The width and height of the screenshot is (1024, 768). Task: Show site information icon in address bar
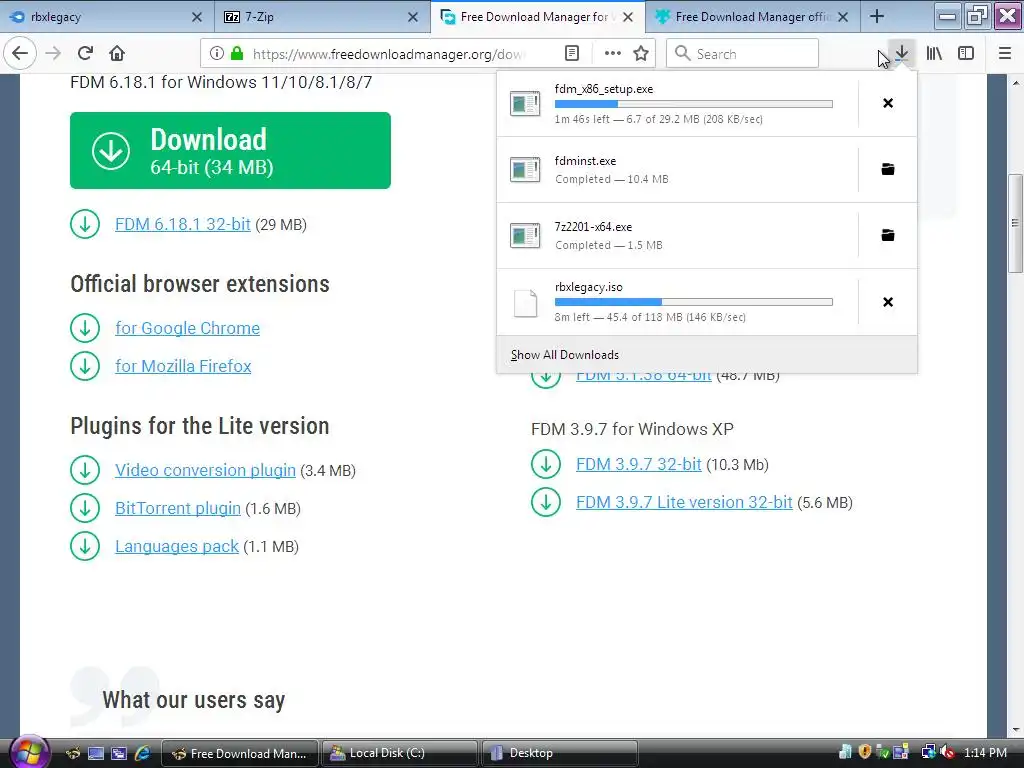point(217,54)
